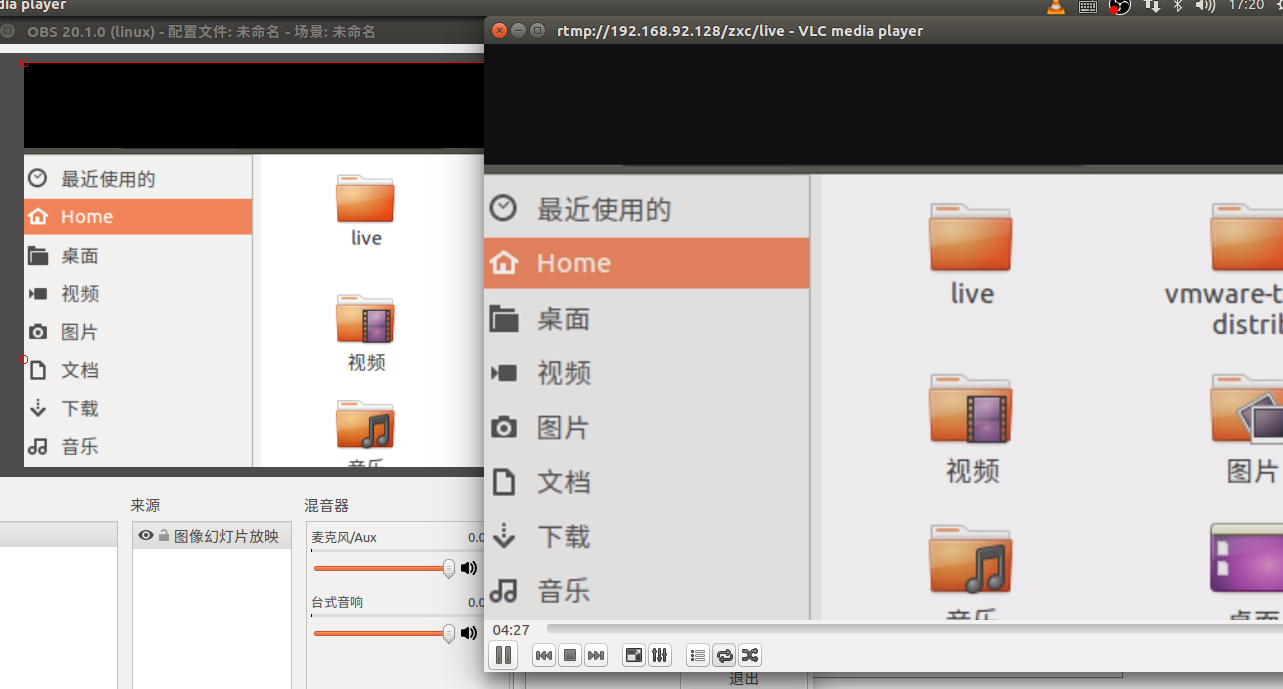1283x689 pixels.
Task: Toggle VLC loop mode button
Action: click(x=725, y=656)
